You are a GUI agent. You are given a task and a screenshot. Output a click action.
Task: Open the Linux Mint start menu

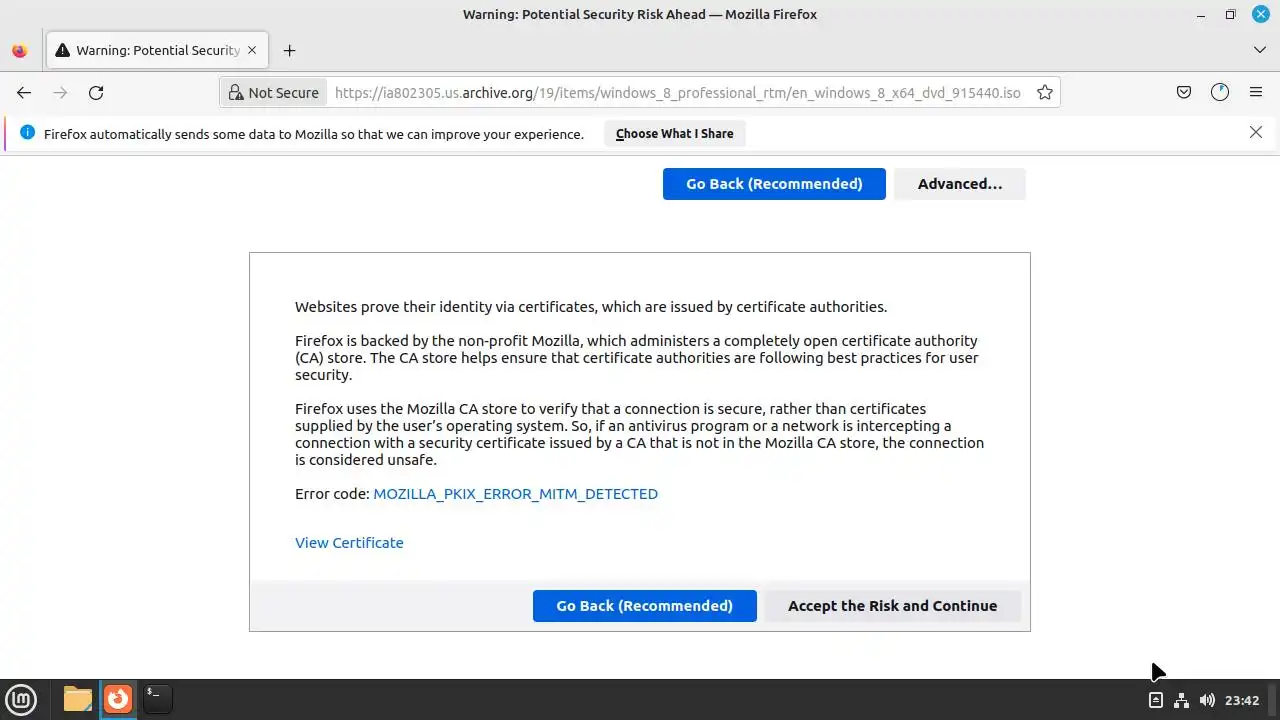(21, 699)
